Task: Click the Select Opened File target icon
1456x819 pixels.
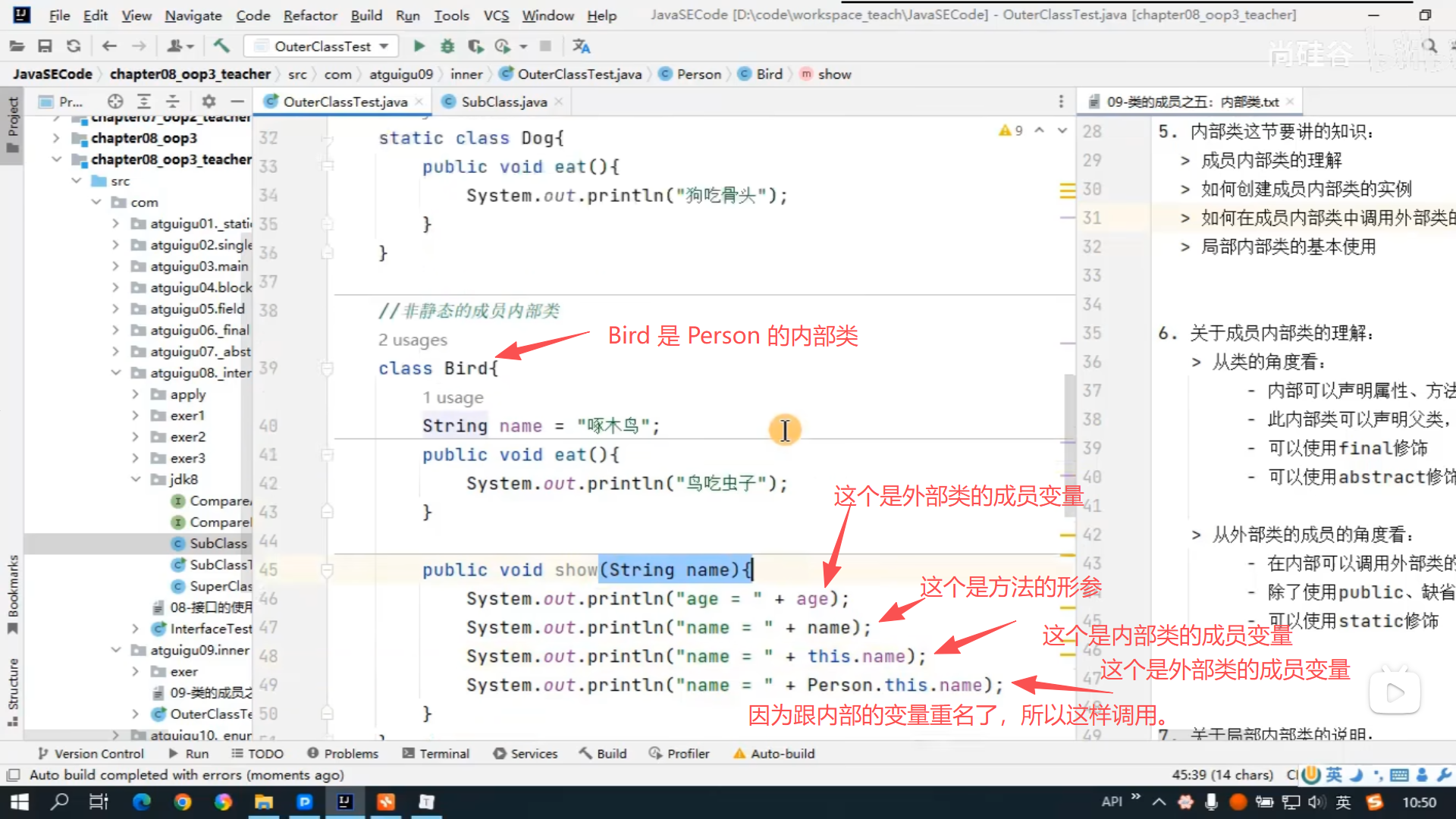Action: 115,102
